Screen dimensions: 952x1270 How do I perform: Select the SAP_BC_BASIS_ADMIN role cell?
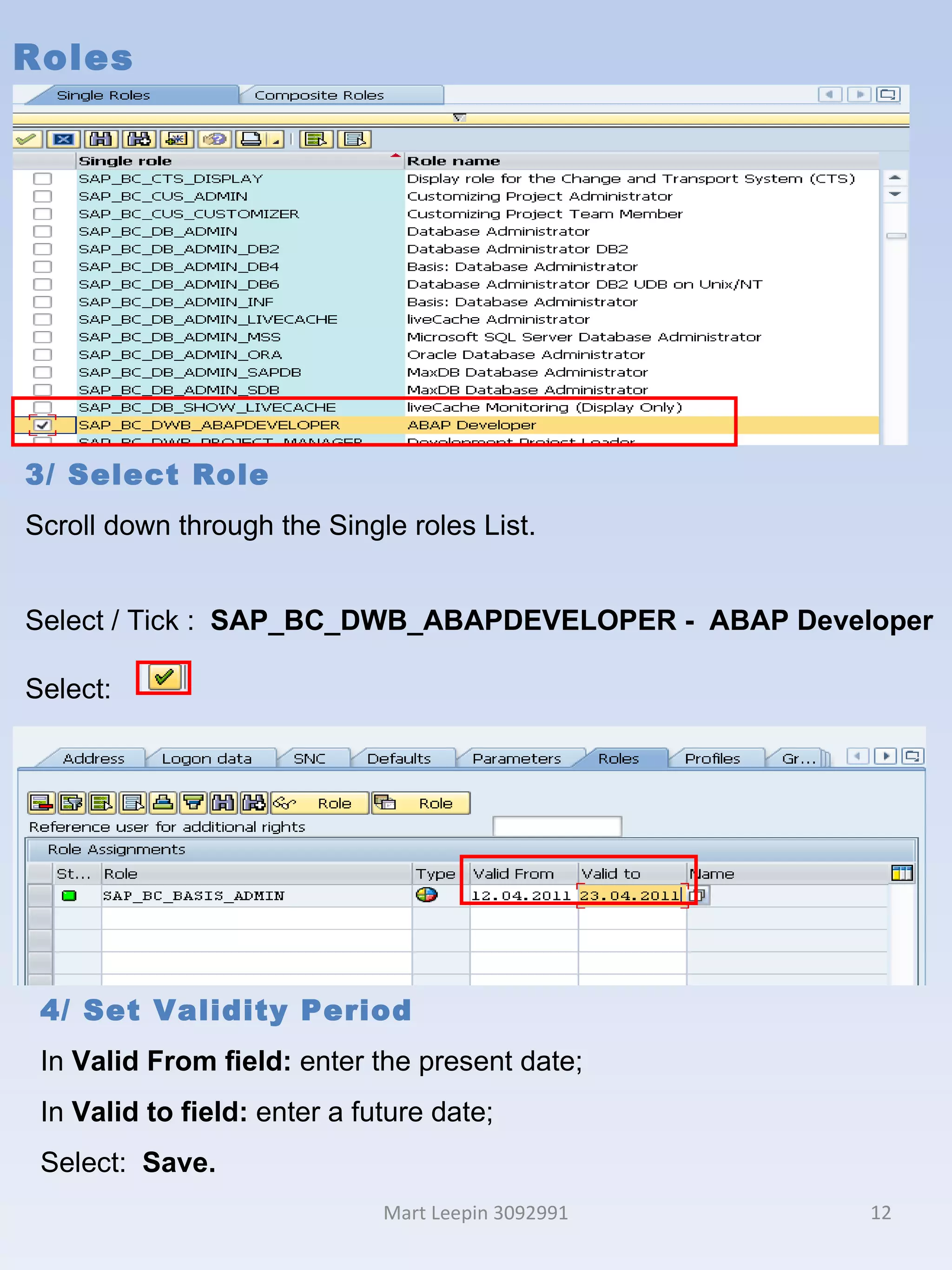[x=257, y=896]
